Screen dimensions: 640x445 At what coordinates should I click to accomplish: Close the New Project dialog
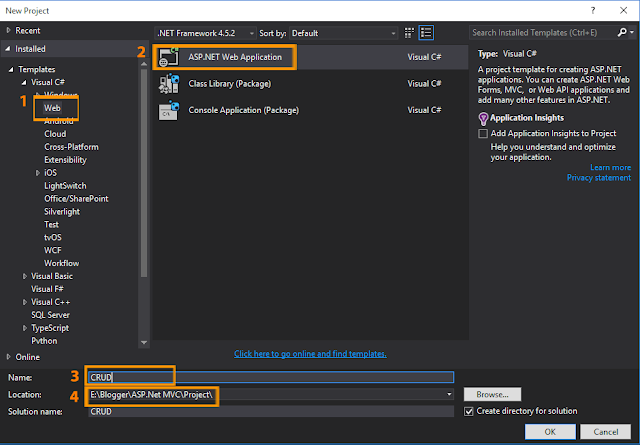tap(623, 11)
